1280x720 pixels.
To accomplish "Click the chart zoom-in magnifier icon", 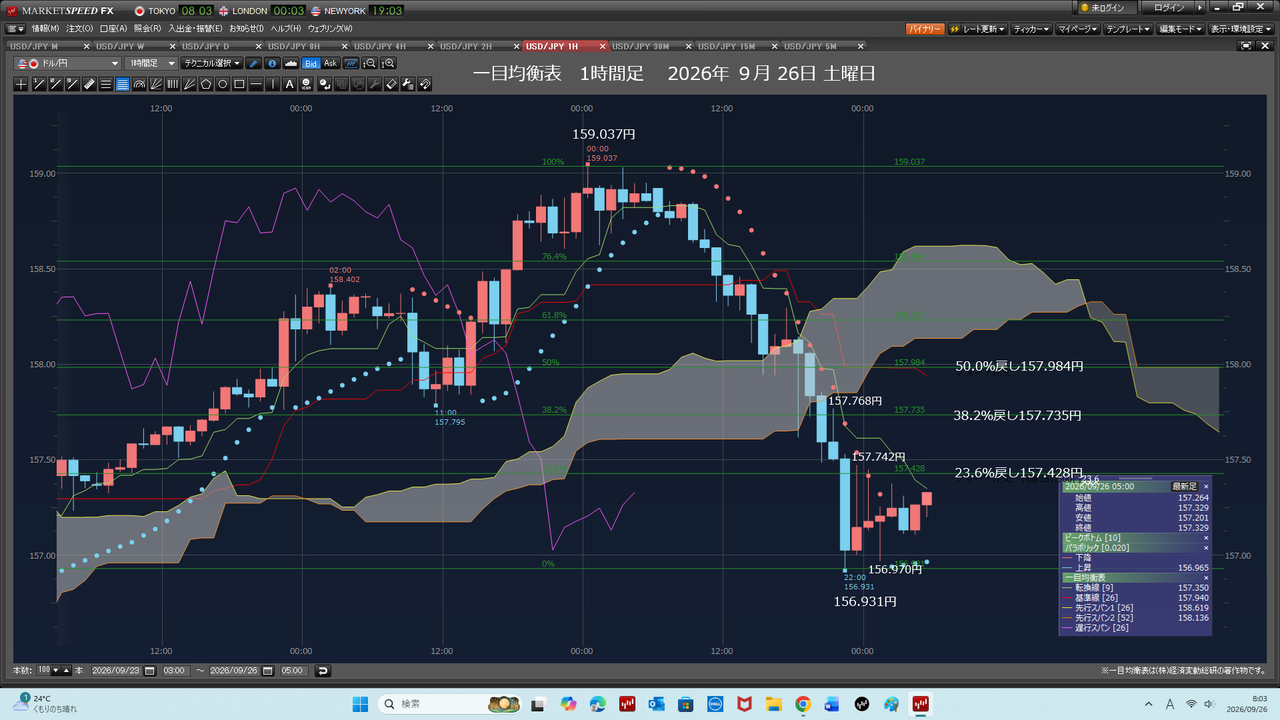I will click(389, 63).
